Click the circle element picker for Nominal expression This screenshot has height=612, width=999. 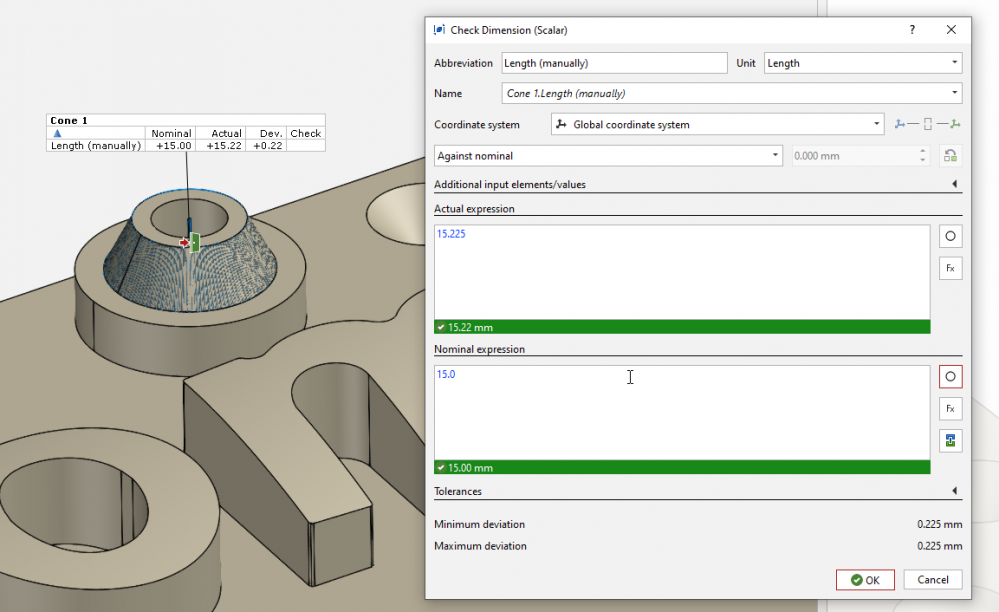950,377
